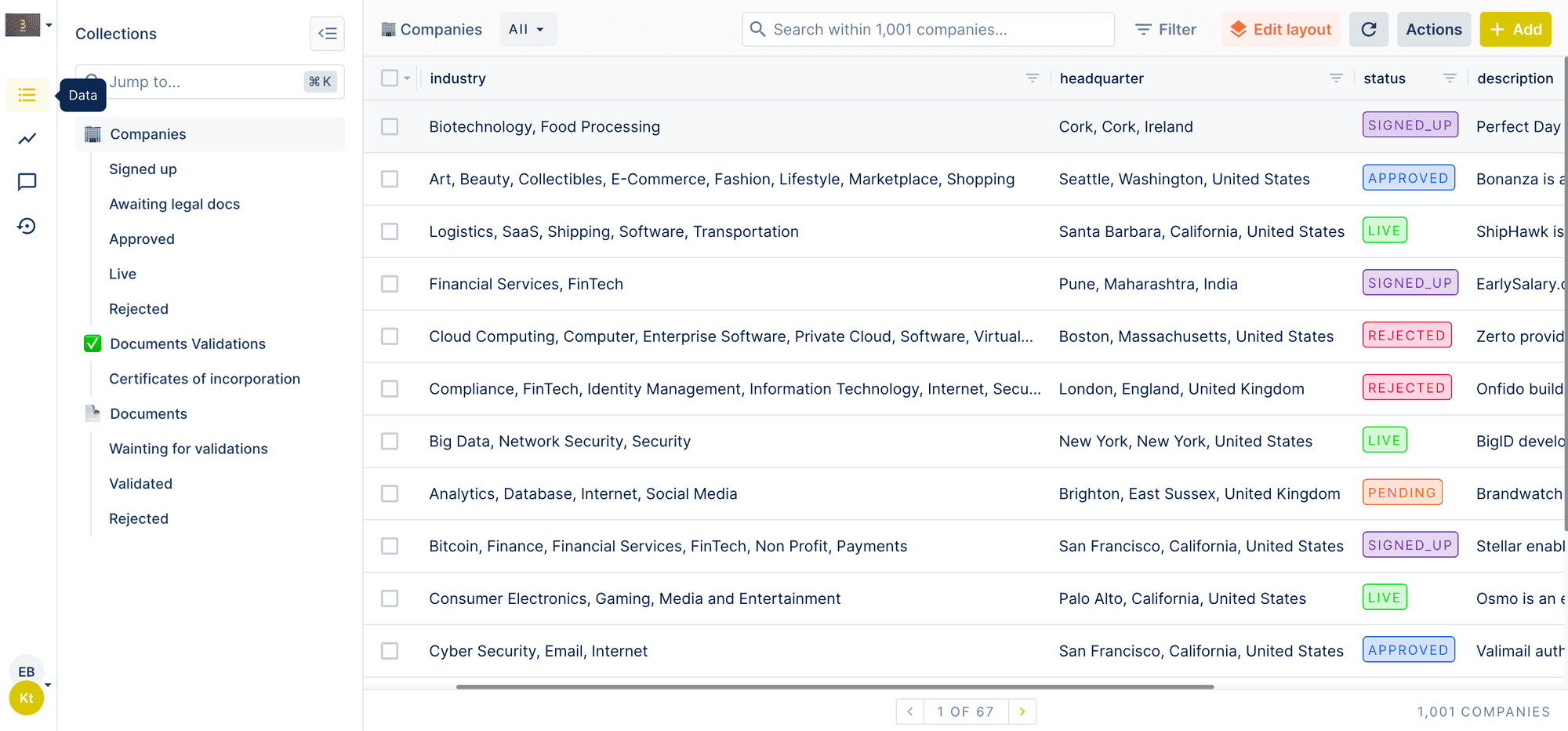
Task: Open the bulk-select dropdown arrow in the header
Action: coord(407,78)
